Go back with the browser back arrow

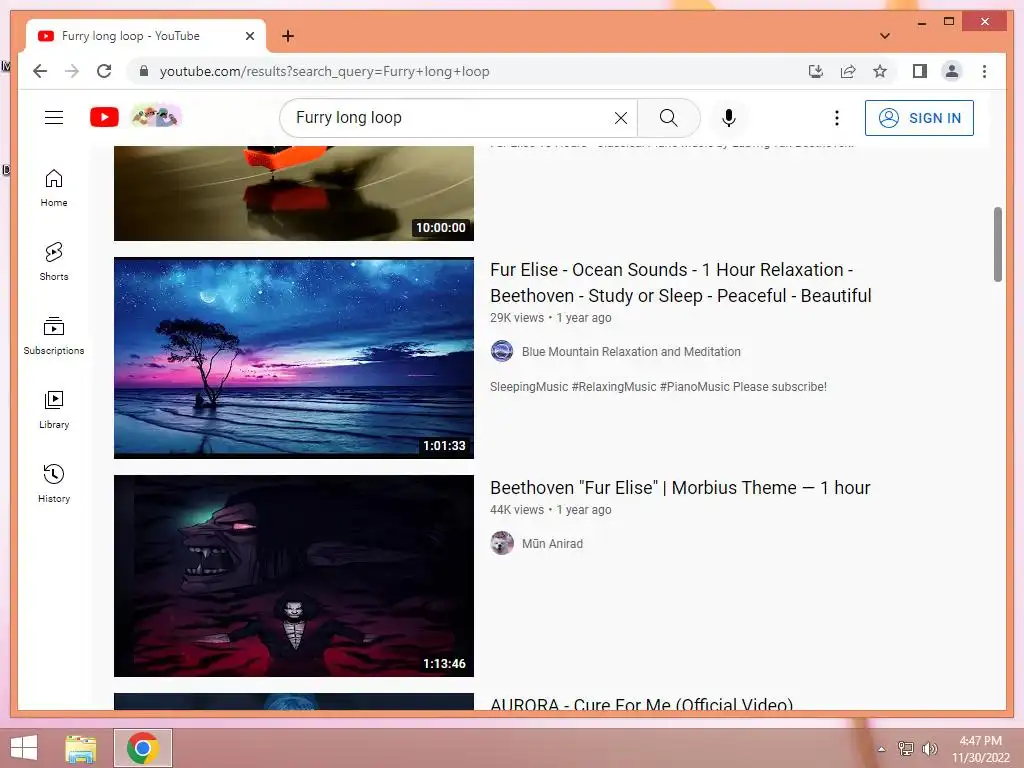(x=40, y=71)
